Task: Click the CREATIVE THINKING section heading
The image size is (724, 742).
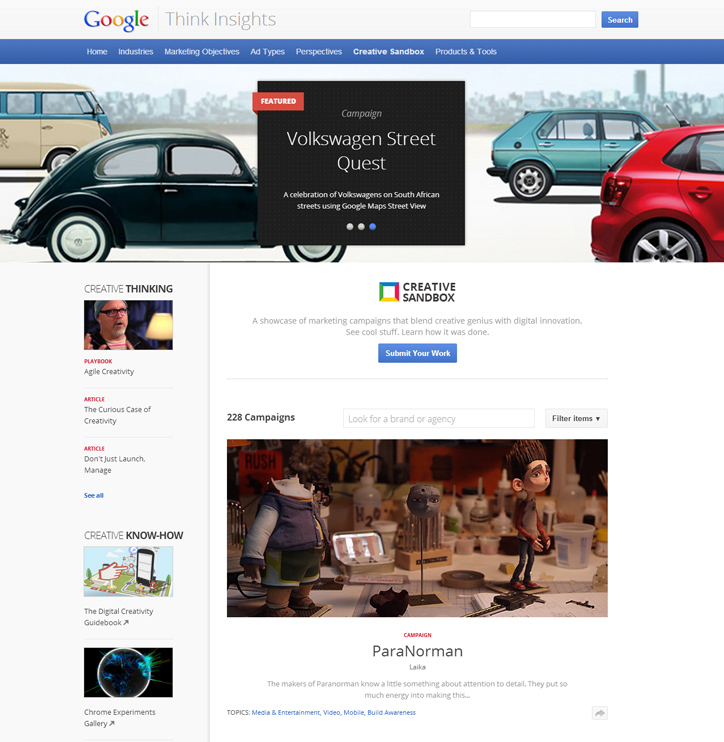Action: coord(128,289)
